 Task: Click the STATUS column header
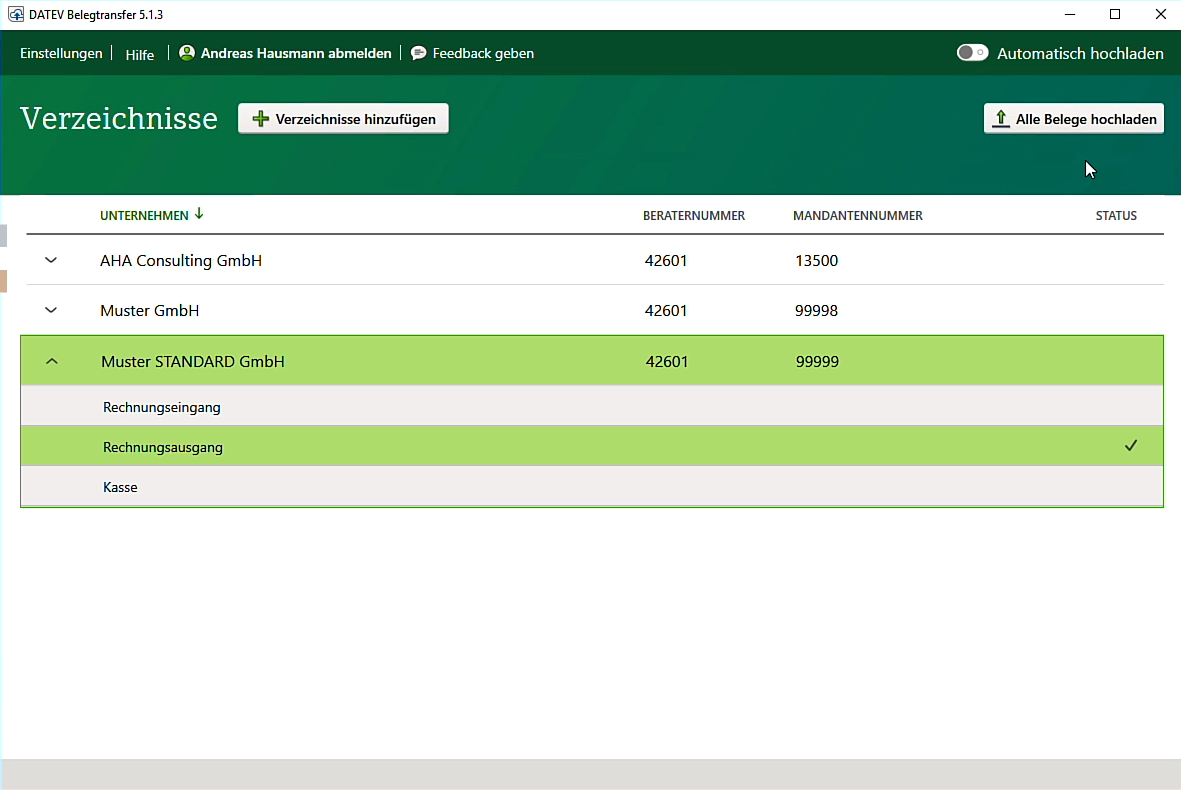point(1115,215)
